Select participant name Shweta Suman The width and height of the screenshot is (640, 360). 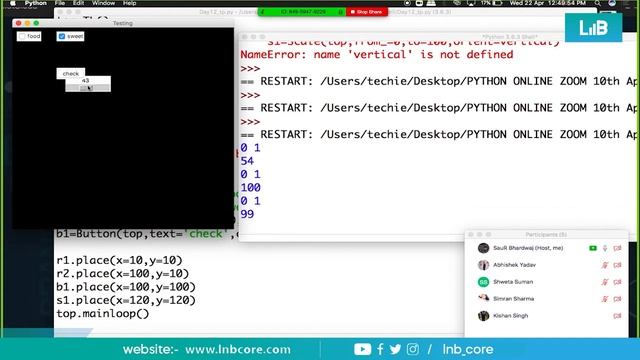pos(513,282)
